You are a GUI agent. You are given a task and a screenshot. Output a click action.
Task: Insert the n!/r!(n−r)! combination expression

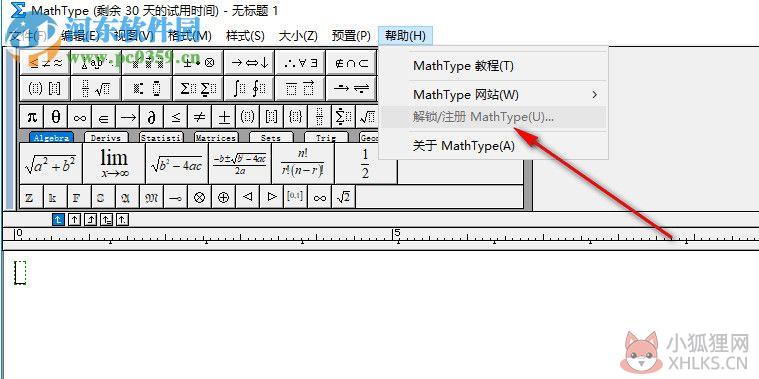303,164
